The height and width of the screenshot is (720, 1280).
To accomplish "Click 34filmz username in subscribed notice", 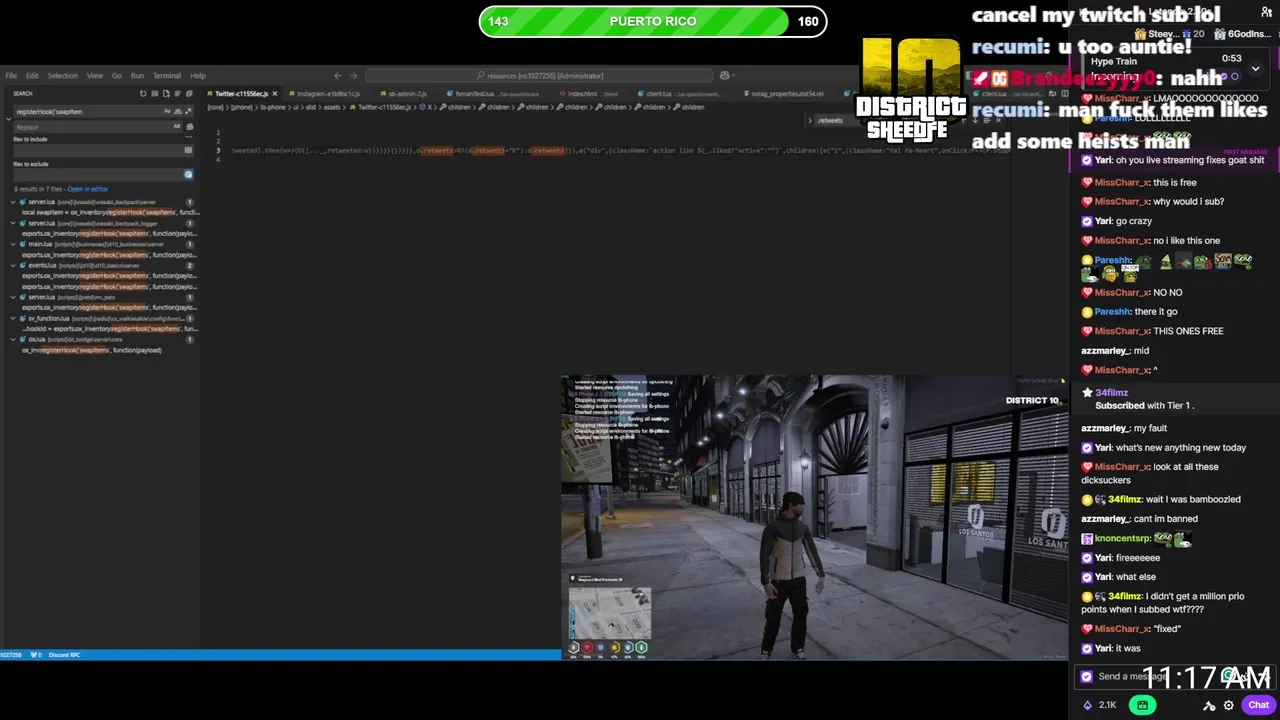I will [x=1111, y=393].
